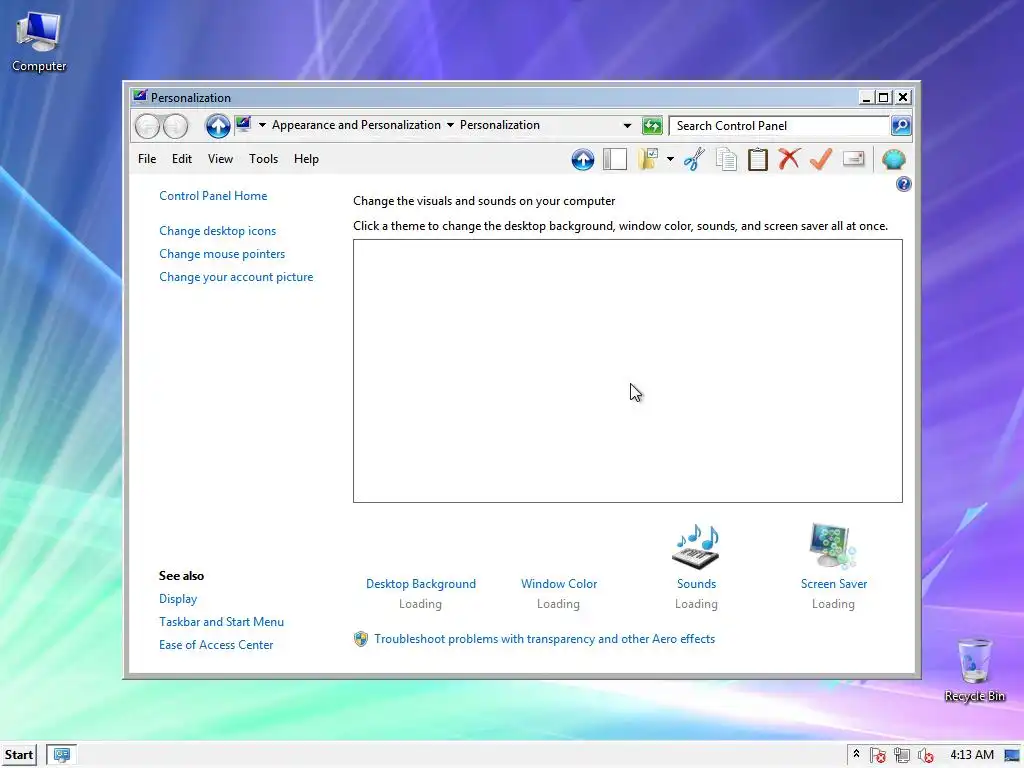Open Ease of Access Center link
This screenshot has width=1024, height=768.
click(216, 645)
